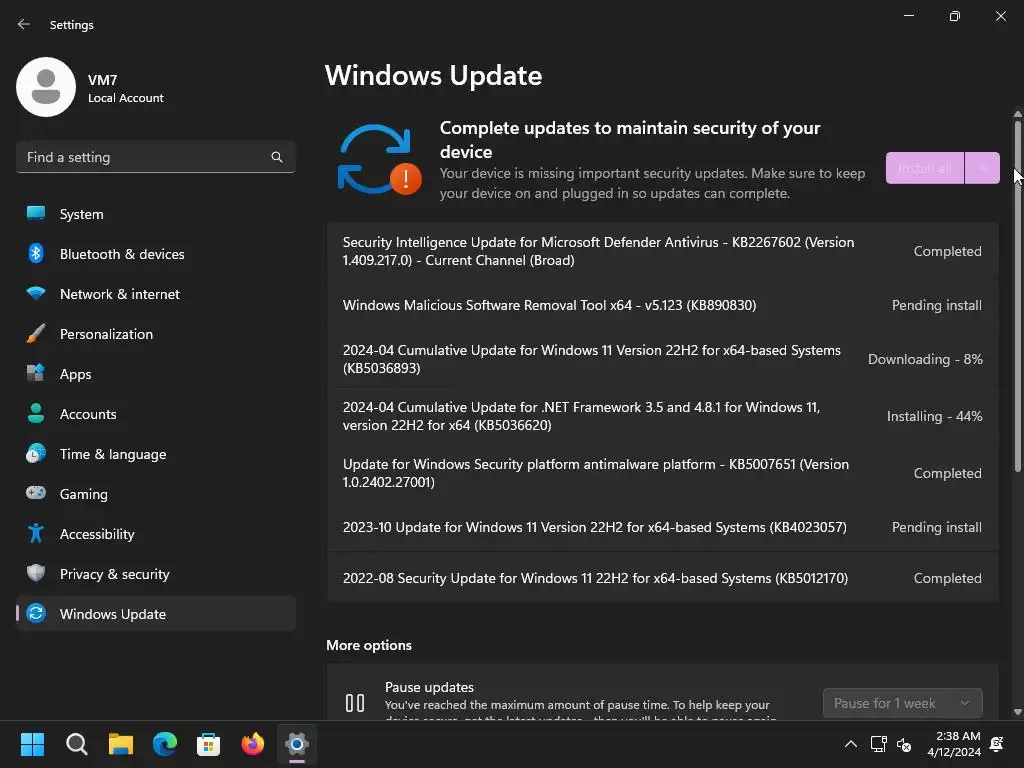The width and height of the screenshot is (1024, 768).
Task: Launch Firefox from taskbar
Action: pos(253,744)
